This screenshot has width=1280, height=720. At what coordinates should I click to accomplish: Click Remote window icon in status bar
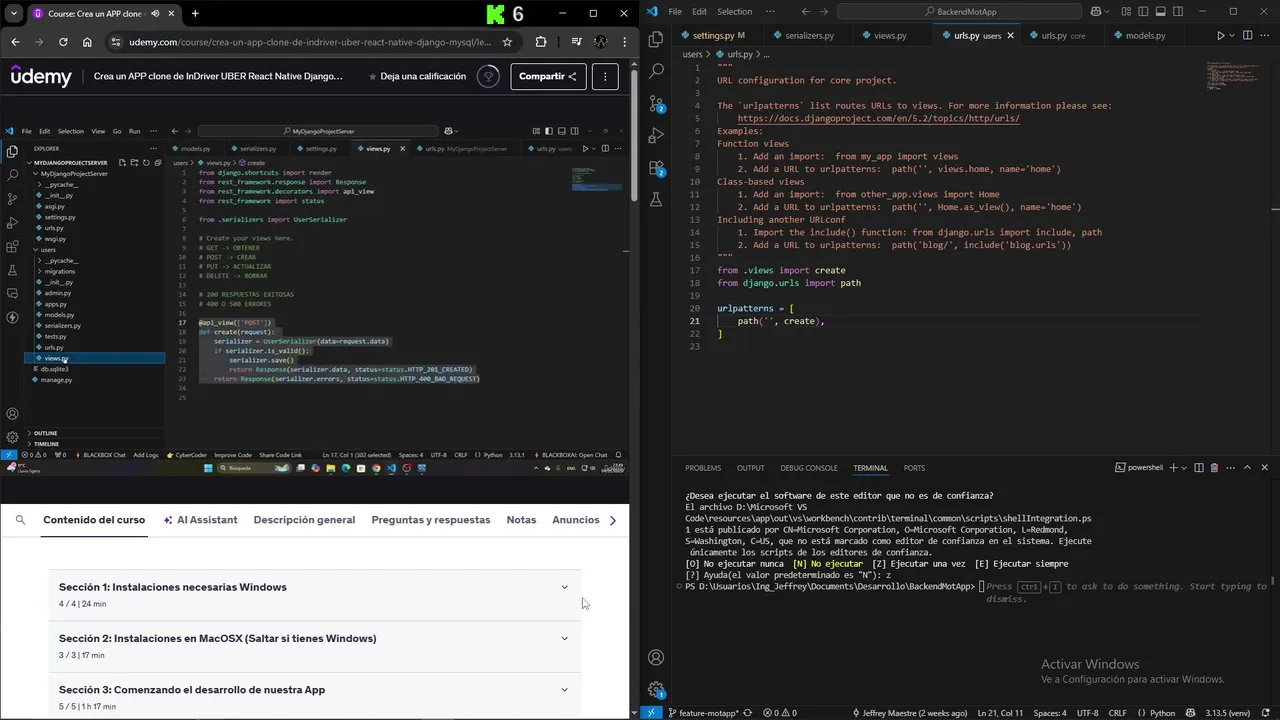click(651, 713)
